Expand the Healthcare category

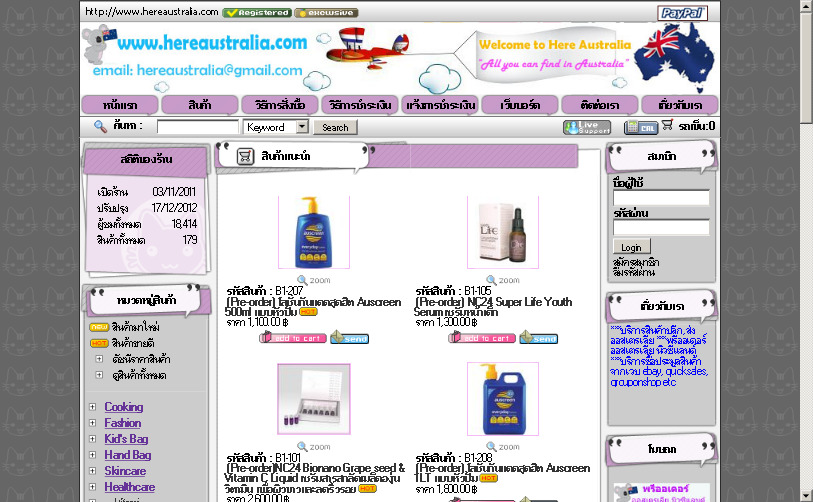point(92,487)
